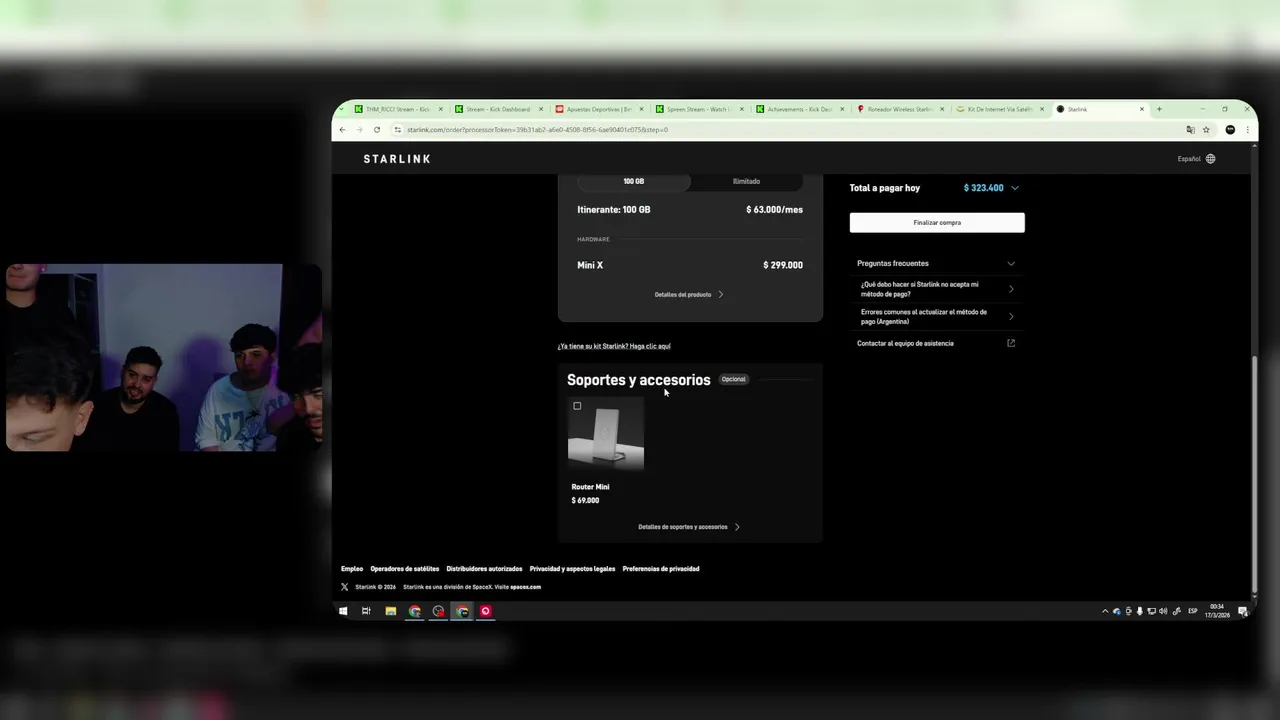The height and width of the screenshot is (720, 1280).
Task: Go back using browser back arrow
Action: coord(342,130)
